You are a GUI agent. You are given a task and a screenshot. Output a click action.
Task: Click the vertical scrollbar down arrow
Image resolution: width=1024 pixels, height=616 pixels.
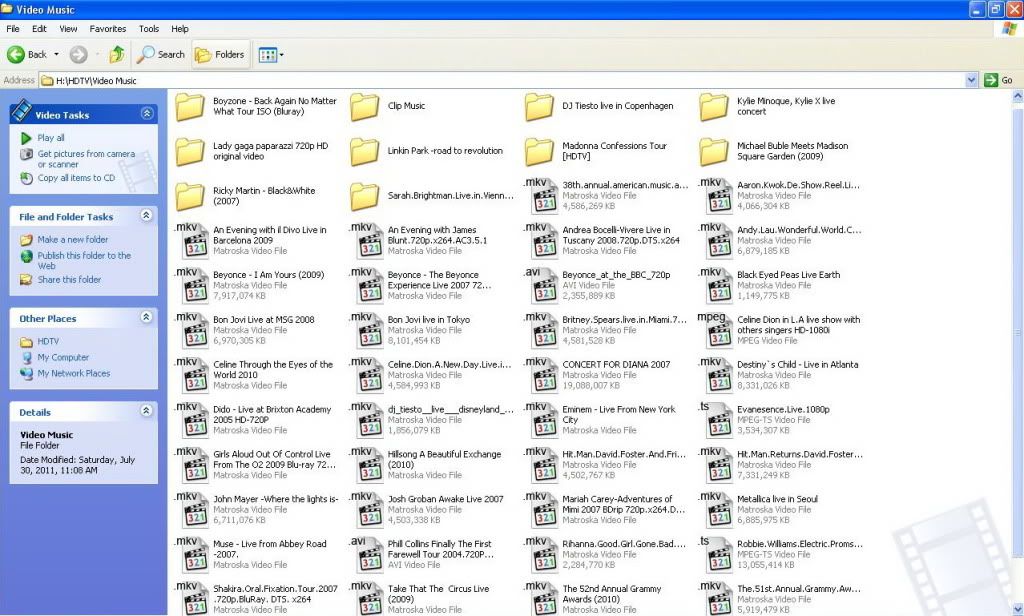(1017, 609)
